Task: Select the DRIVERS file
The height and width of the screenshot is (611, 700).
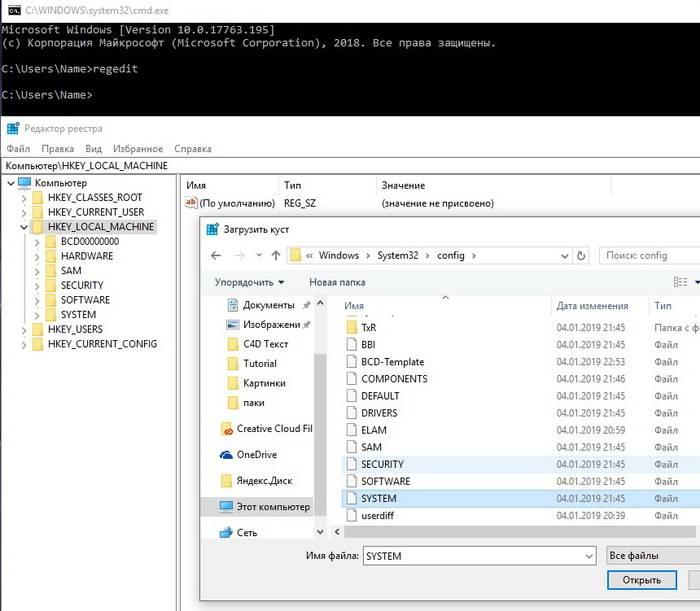Action: pos(379,413)
